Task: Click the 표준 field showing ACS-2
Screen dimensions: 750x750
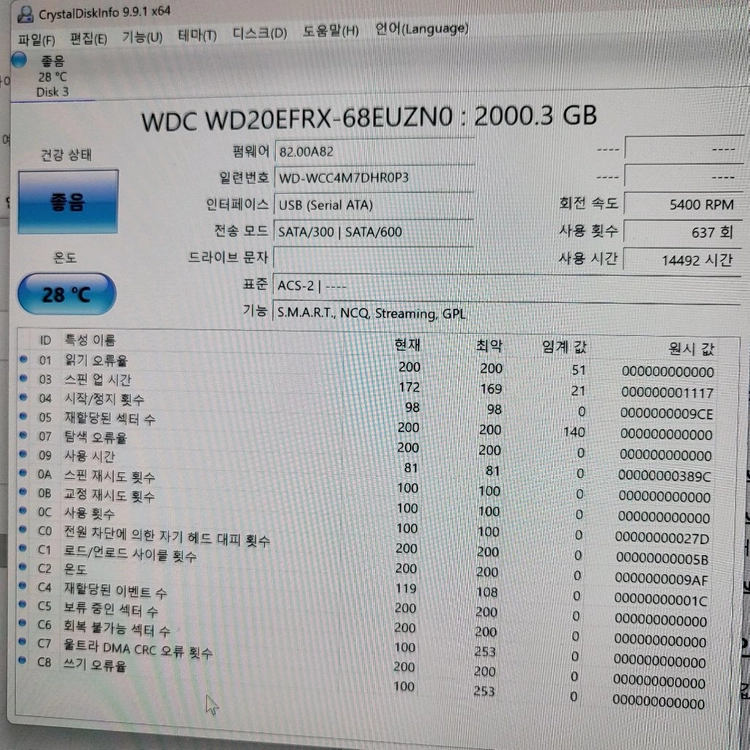Action: tap(507, 286)
